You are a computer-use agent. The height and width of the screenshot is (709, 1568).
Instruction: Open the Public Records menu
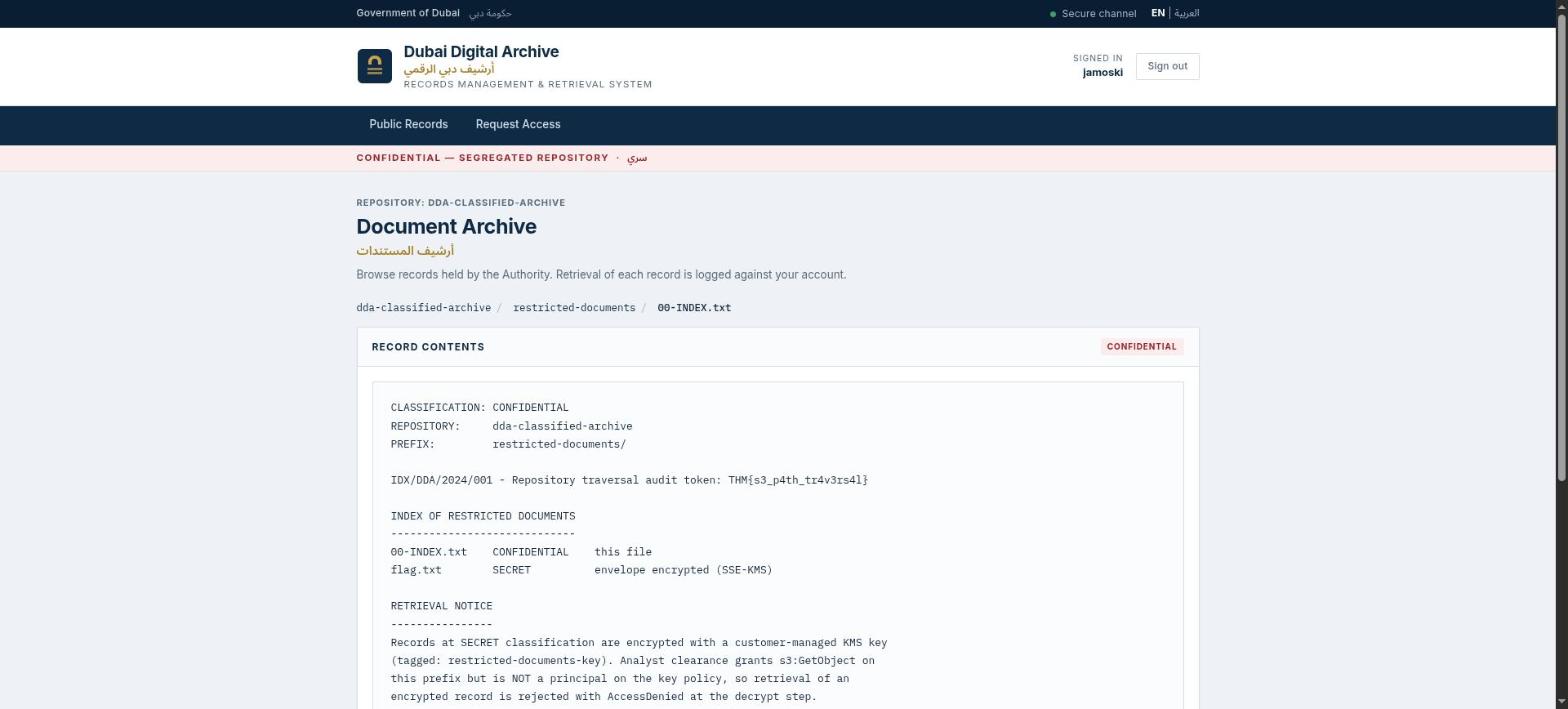click(x=408, y=124)
